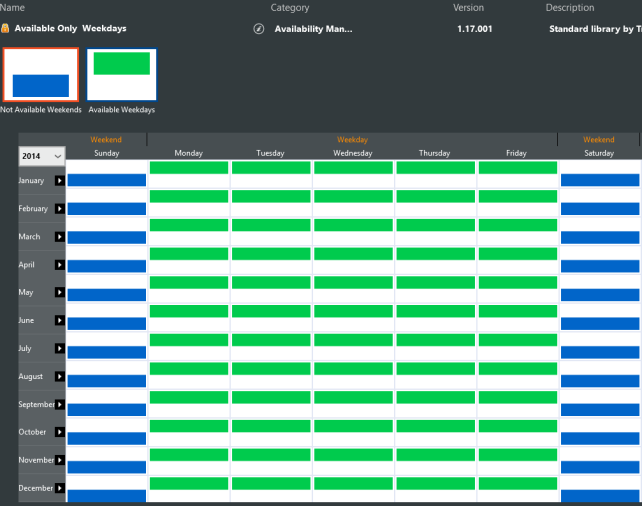Select the October Tuesday green block
Screen dimensions: 642x506
271,426
